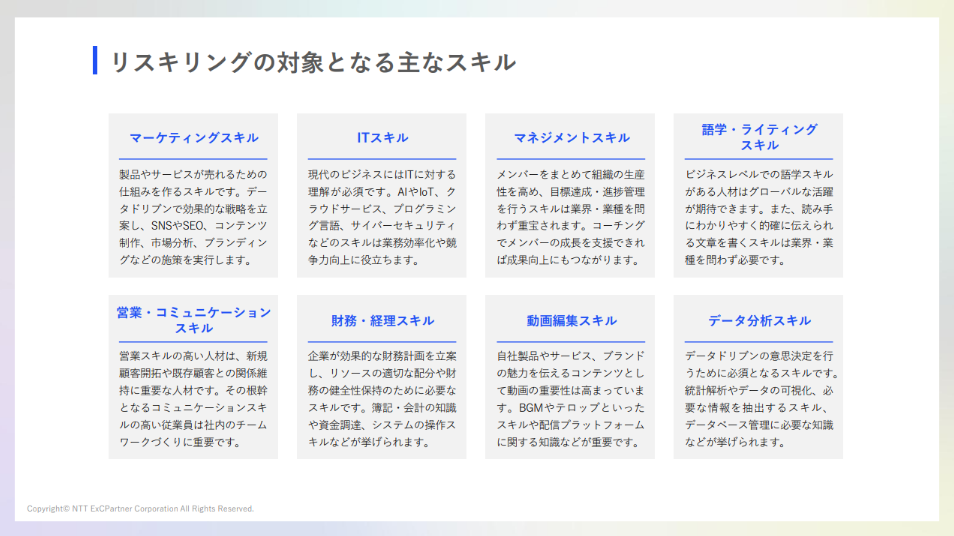Image resolution: width=954 pixels, height=536 pixels.
Task: Click the マネジメントスキル heading
Action: 571,138
